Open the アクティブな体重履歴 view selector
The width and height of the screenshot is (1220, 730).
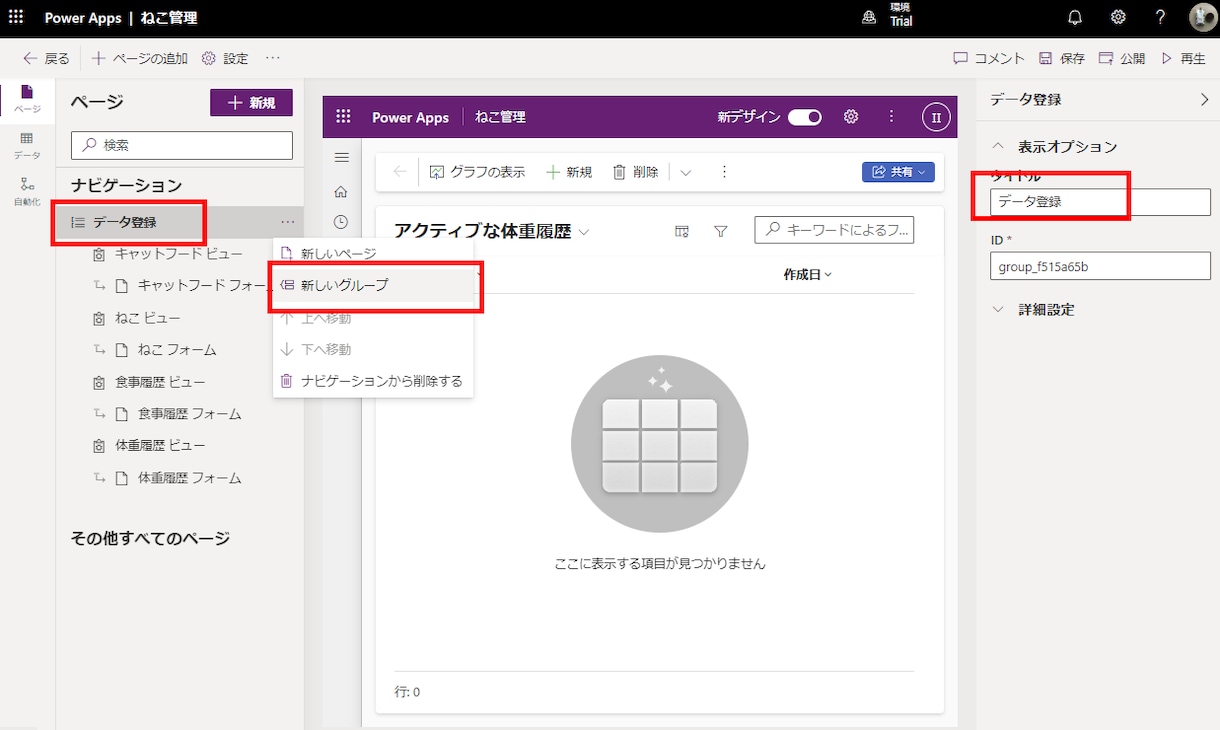click(x=492, y=231)
